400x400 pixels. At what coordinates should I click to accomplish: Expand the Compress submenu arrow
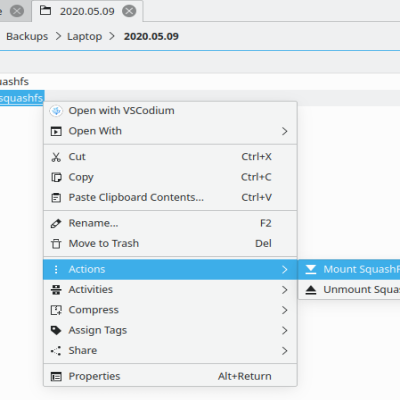pos(284,310)
